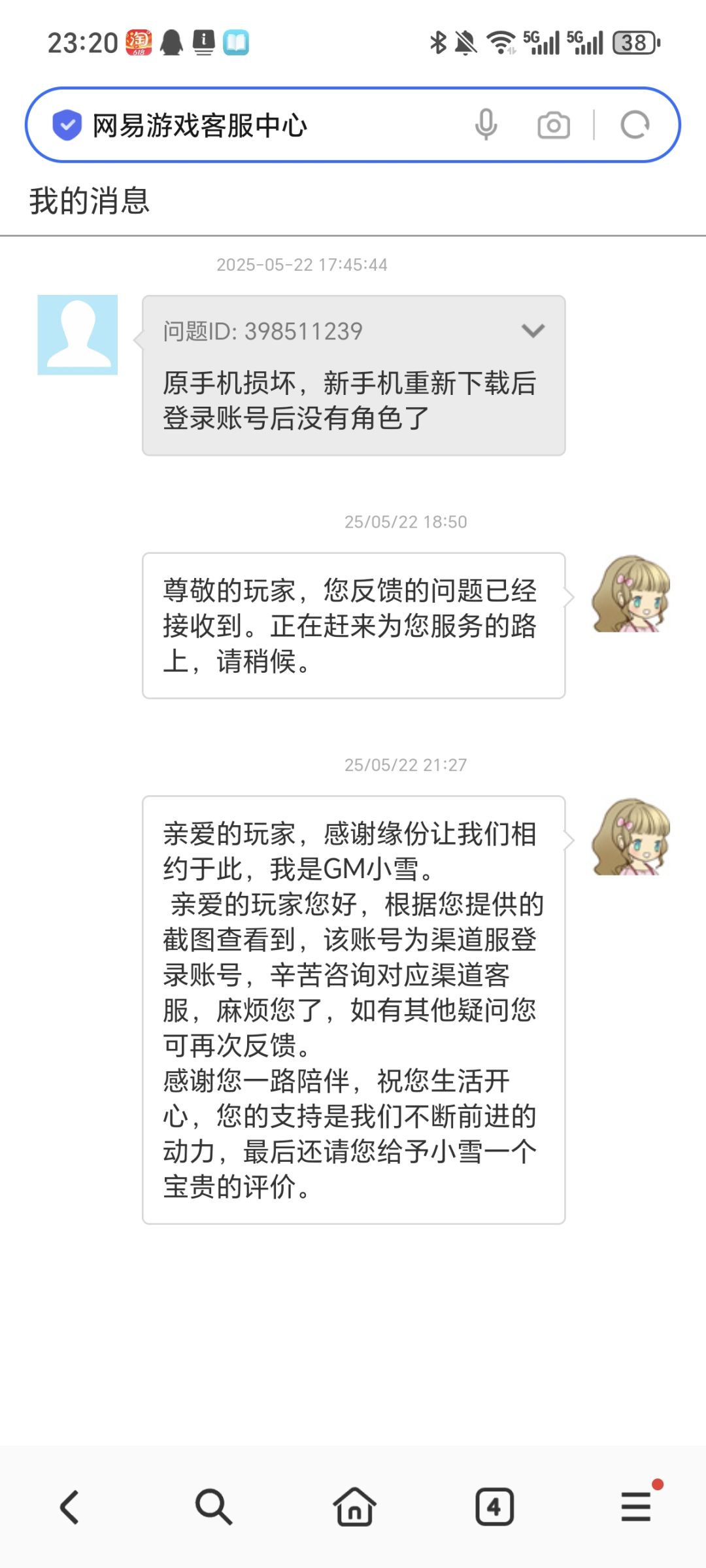Tap the Taobao 618 notification icon
Image resolution: width=706 pixels, height=1568 pixels.
pos(139,43)
